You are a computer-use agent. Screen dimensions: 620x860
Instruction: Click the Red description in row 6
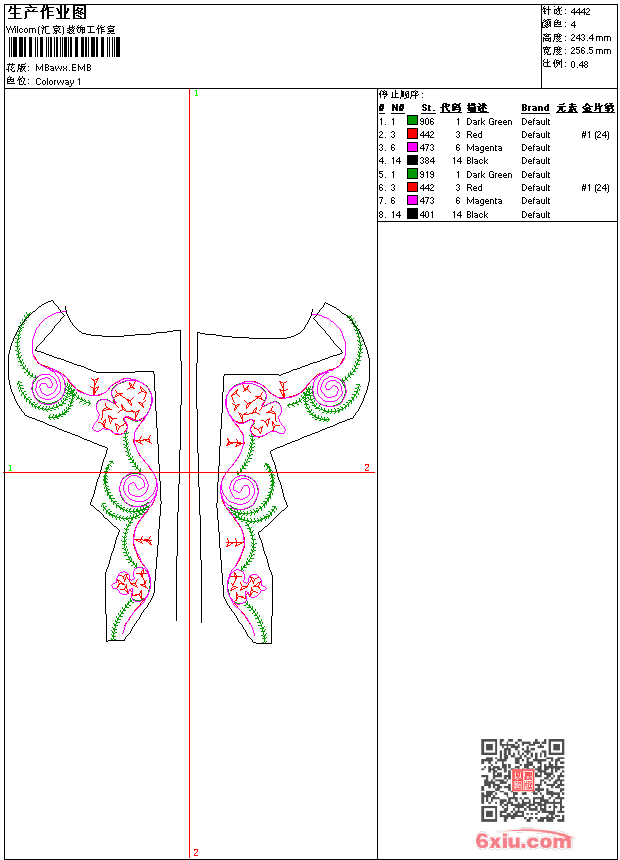(x=474, y=188)
